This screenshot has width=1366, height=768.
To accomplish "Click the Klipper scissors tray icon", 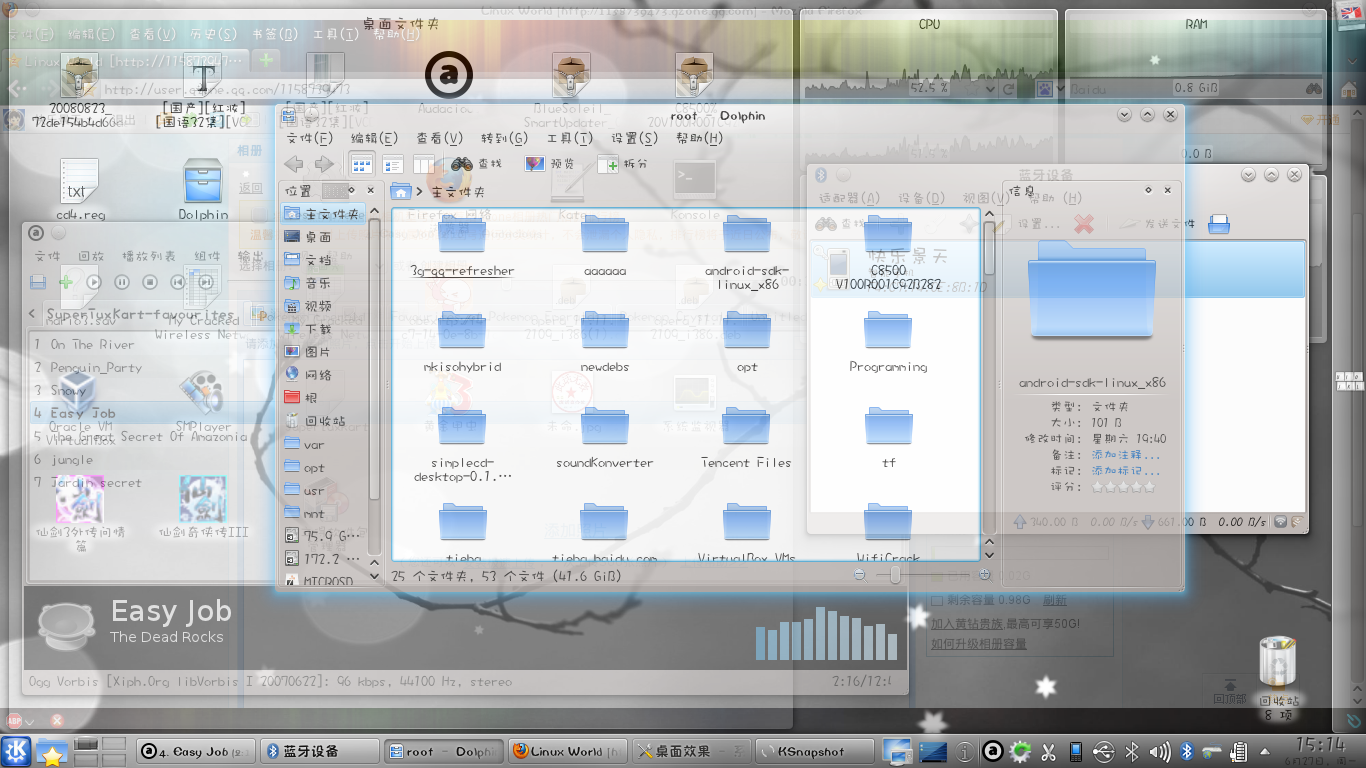I will click(1048, 751).
